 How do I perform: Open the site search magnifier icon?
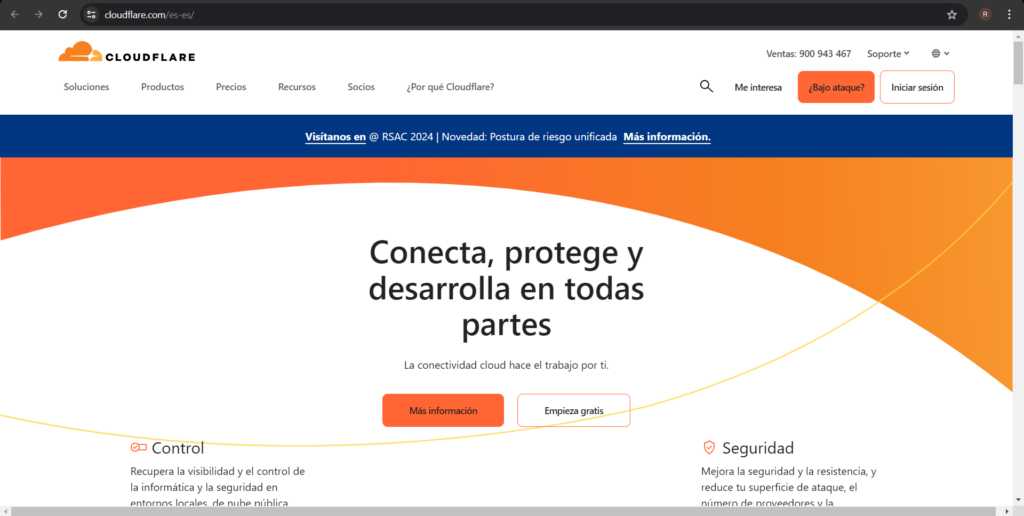(x=706, y=86)
